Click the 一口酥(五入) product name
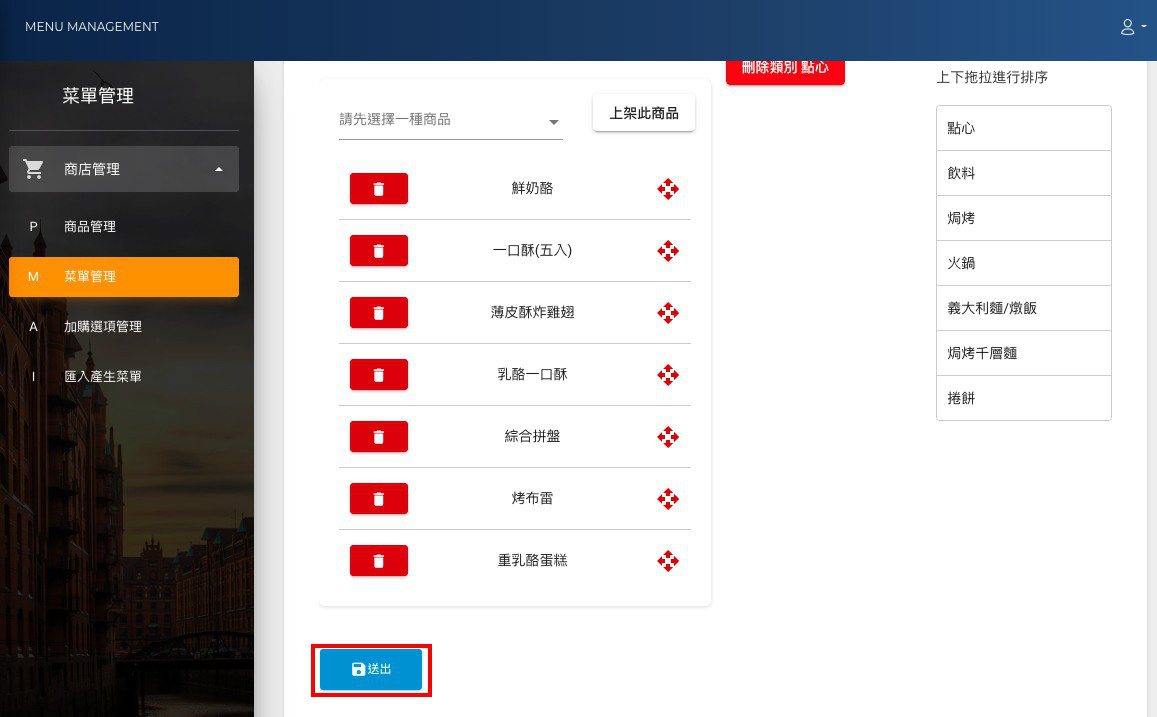1157x717 pixels. click(532, 251)
